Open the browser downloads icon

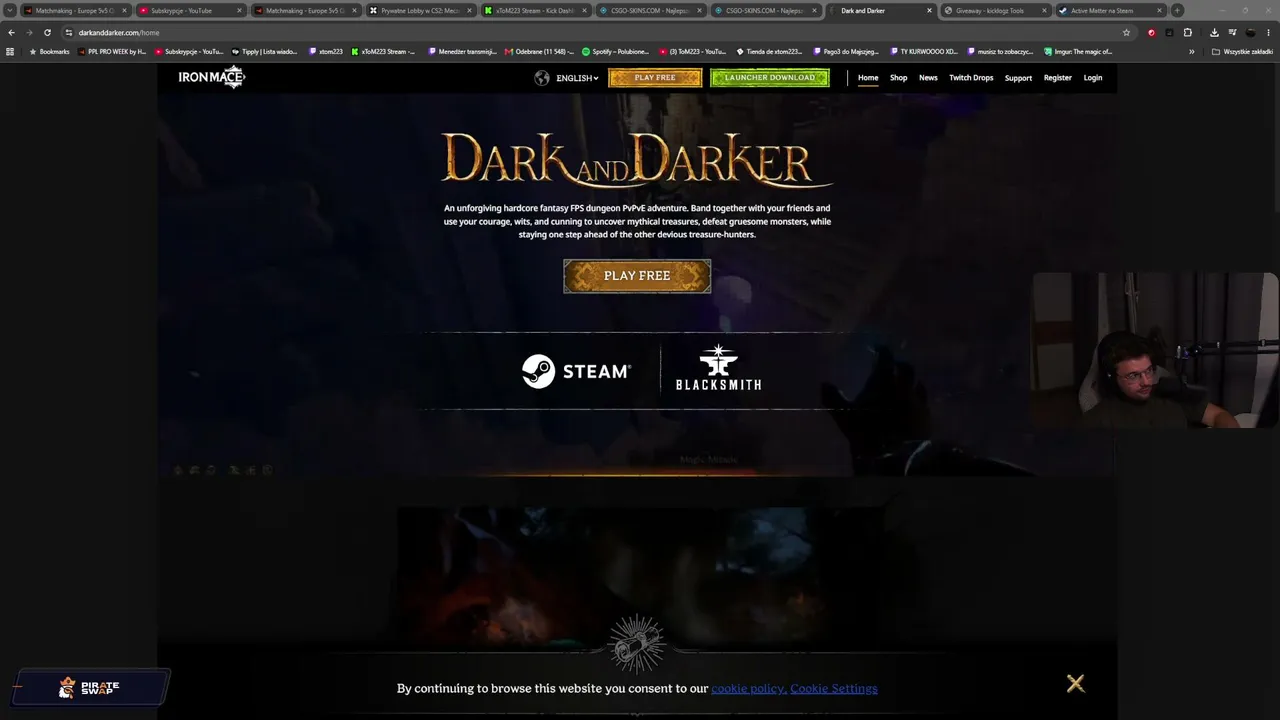[1214, 32]
